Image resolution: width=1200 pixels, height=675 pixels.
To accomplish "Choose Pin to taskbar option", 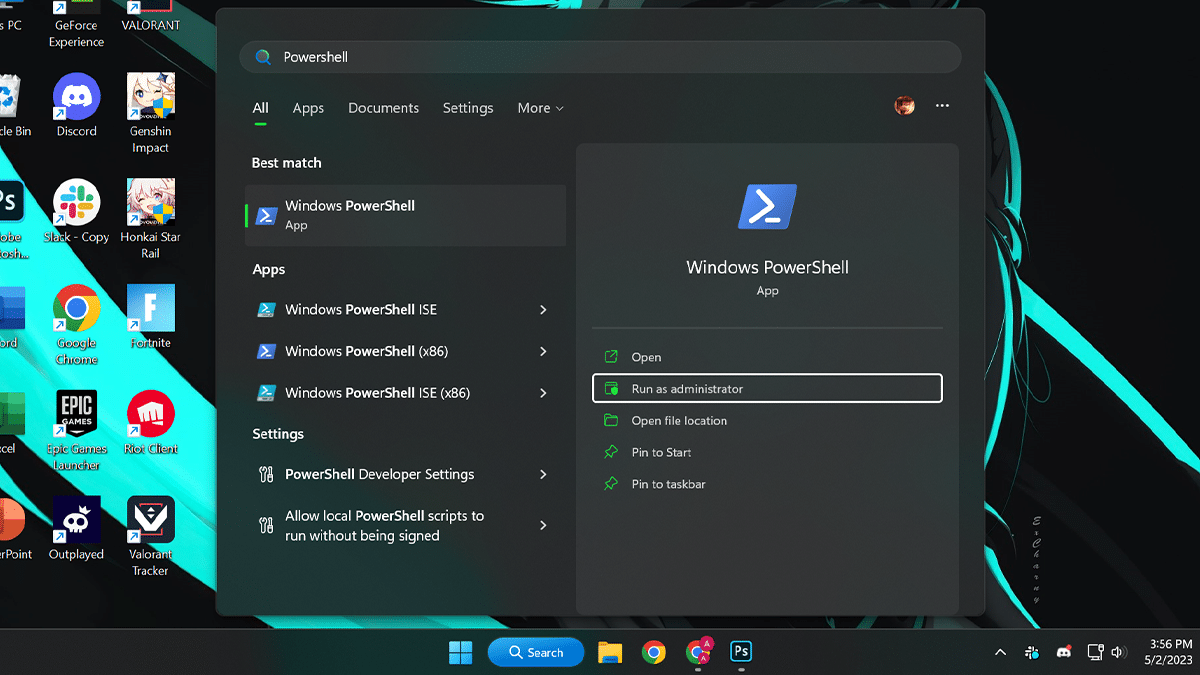I will [x=668, y=484].
